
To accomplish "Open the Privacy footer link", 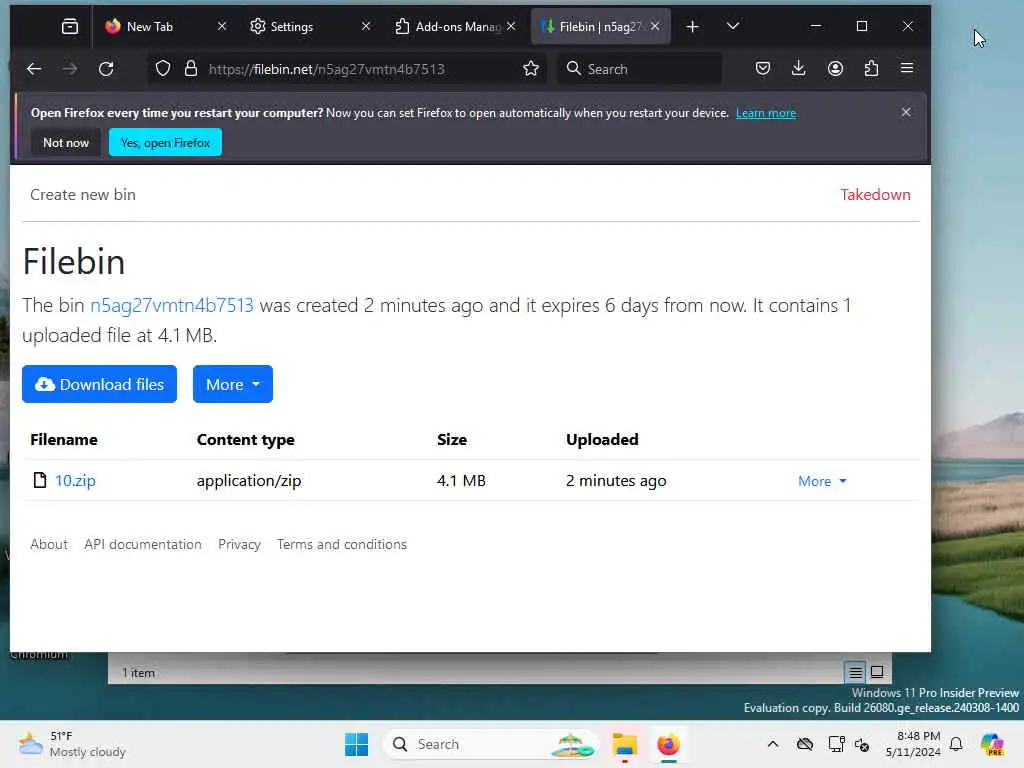I will pos(239,544).
